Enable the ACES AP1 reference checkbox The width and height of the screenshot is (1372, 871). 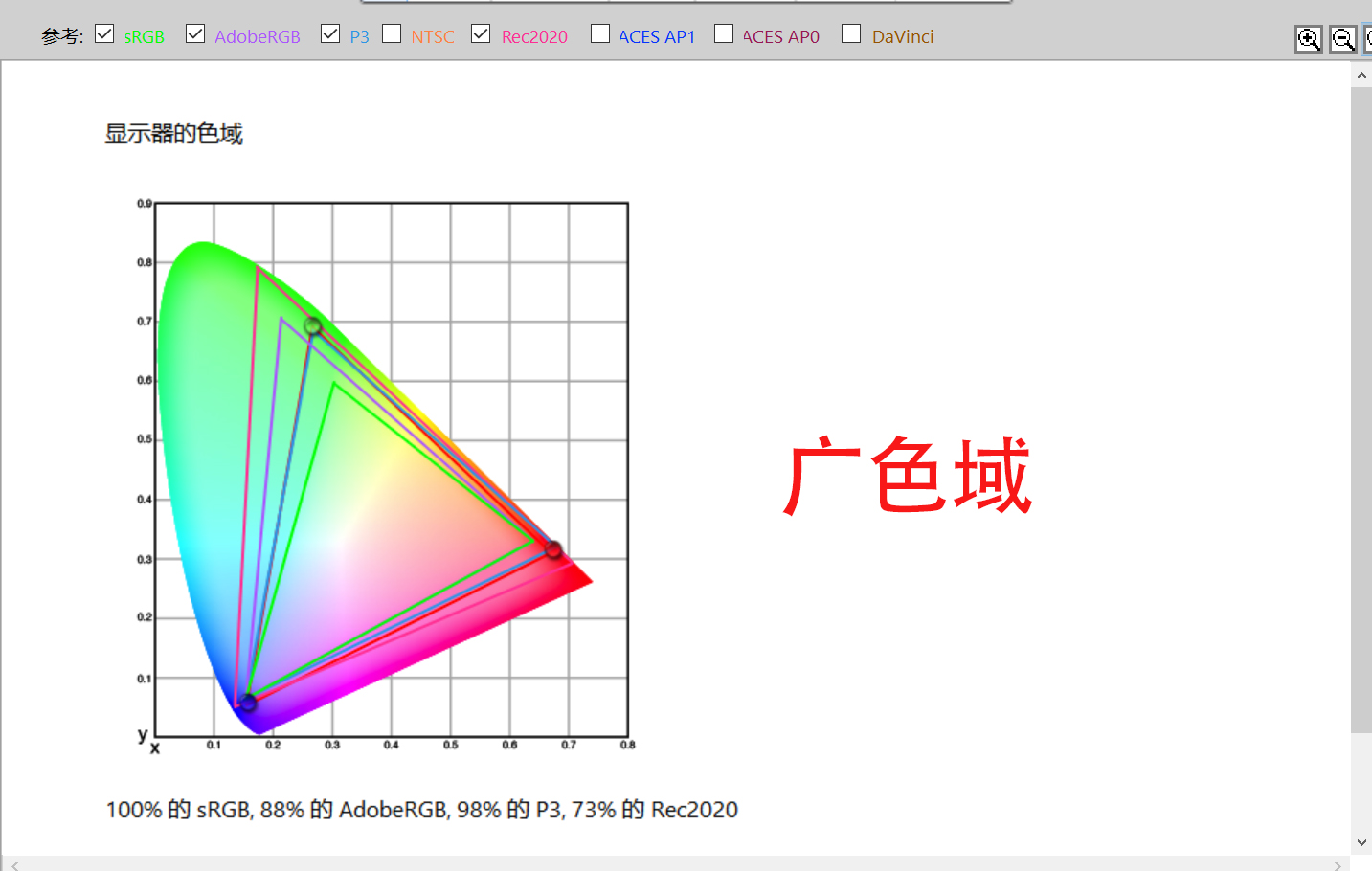pos(600,34)
